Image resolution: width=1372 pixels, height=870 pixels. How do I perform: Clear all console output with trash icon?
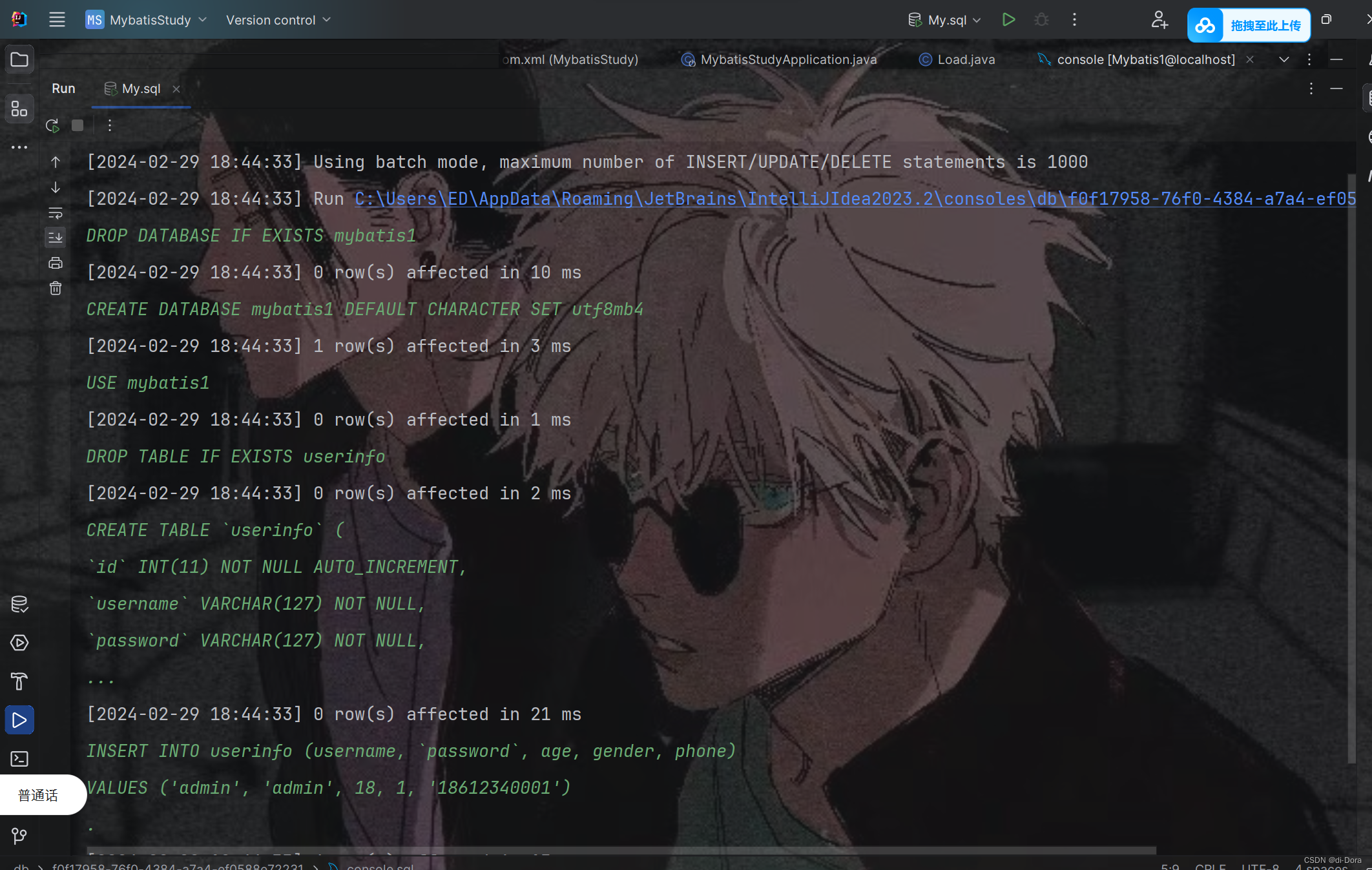pos(56,288)
